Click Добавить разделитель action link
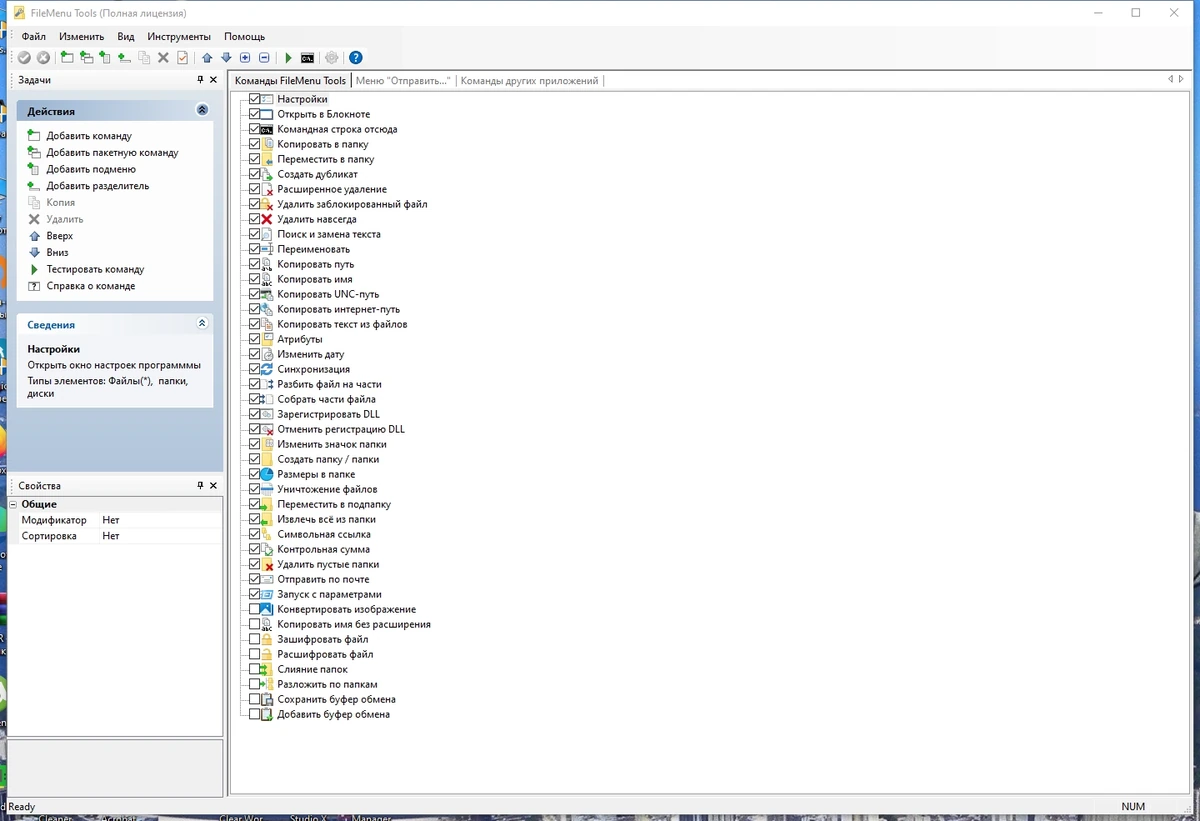 click(98, 186)
